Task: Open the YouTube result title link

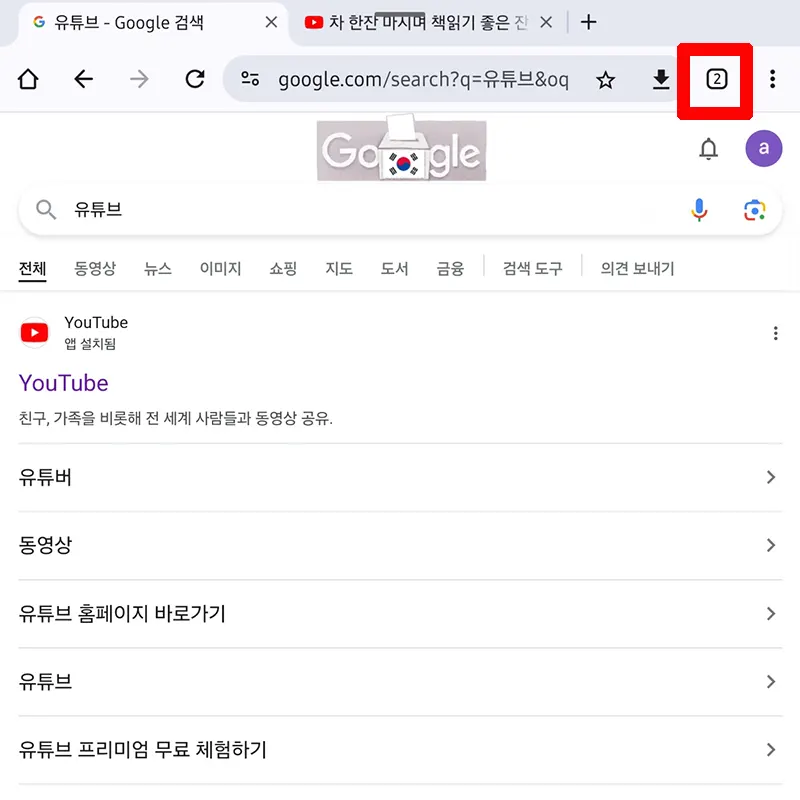Action: (63, 383)
